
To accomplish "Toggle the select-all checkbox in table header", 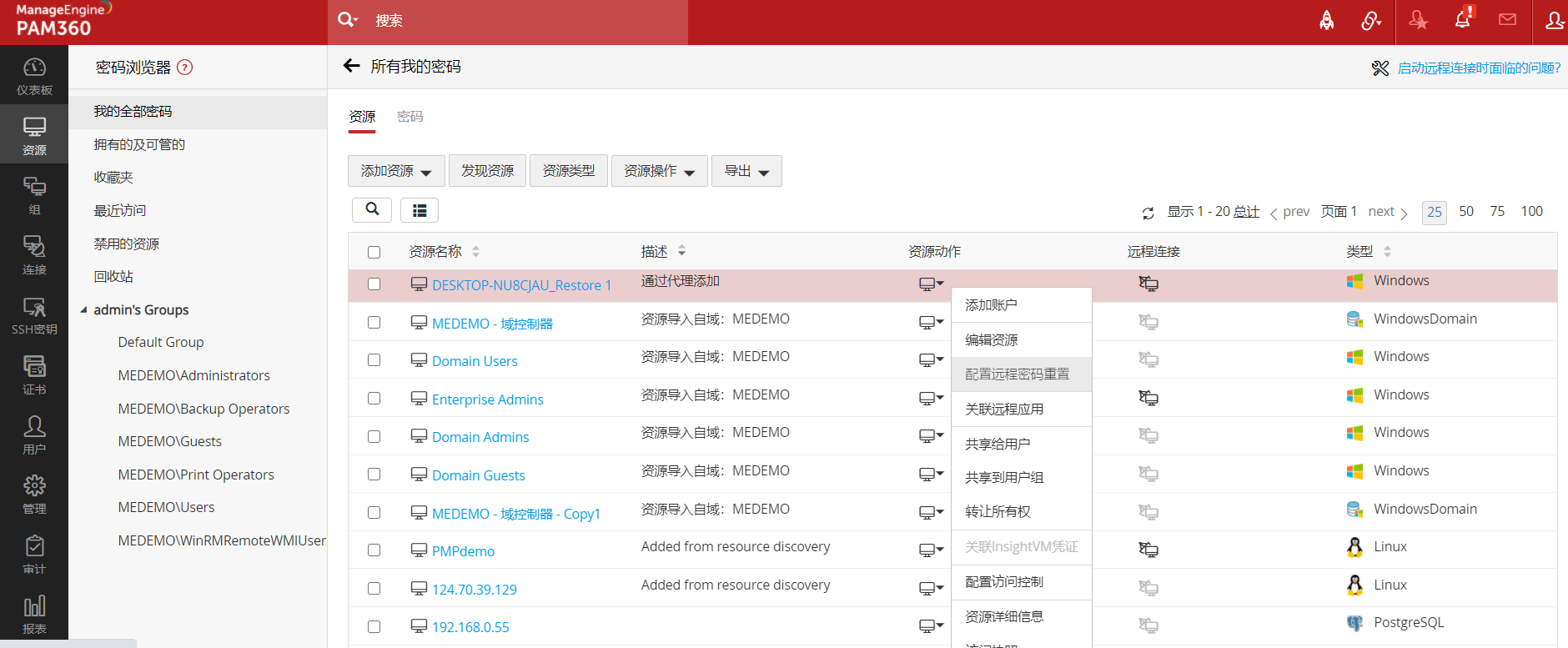I will (374, 252).
